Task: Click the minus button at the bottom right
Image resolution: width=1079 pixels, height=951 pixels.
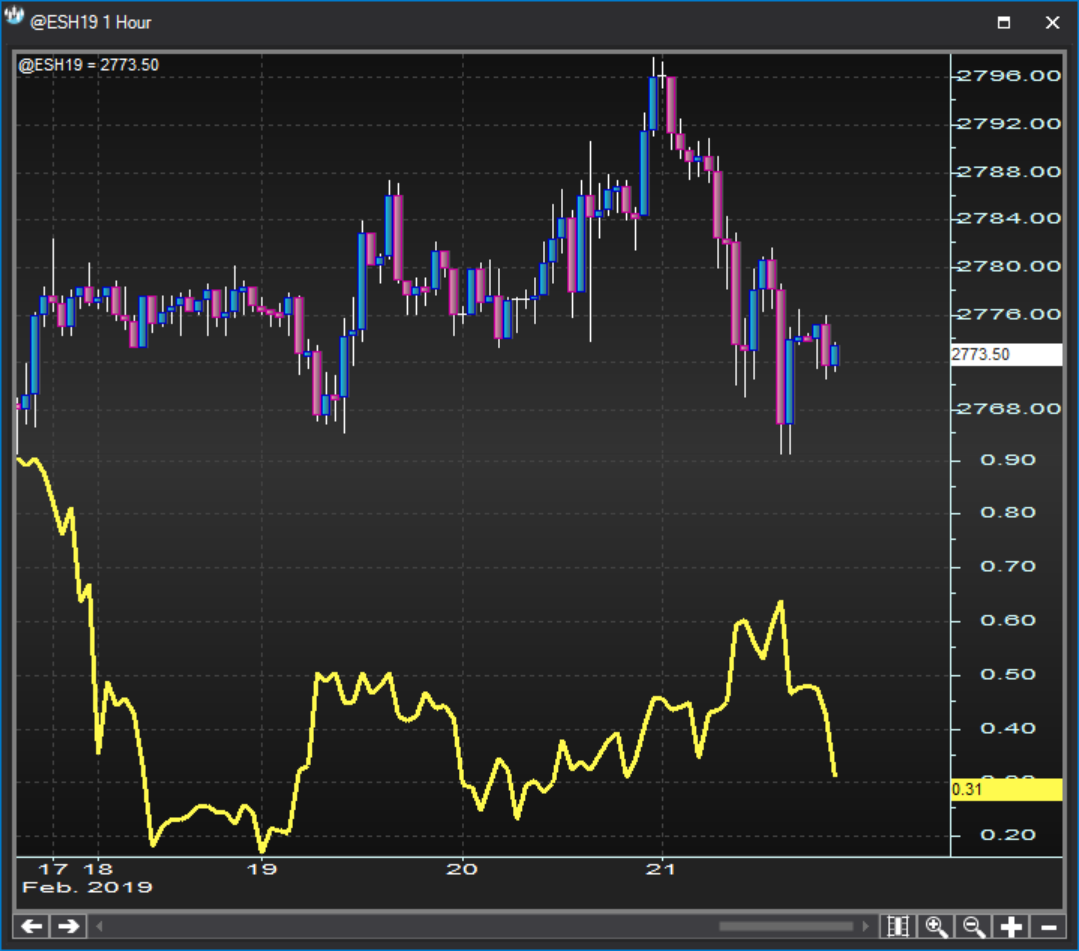Action: click(x=1048, y=926)
